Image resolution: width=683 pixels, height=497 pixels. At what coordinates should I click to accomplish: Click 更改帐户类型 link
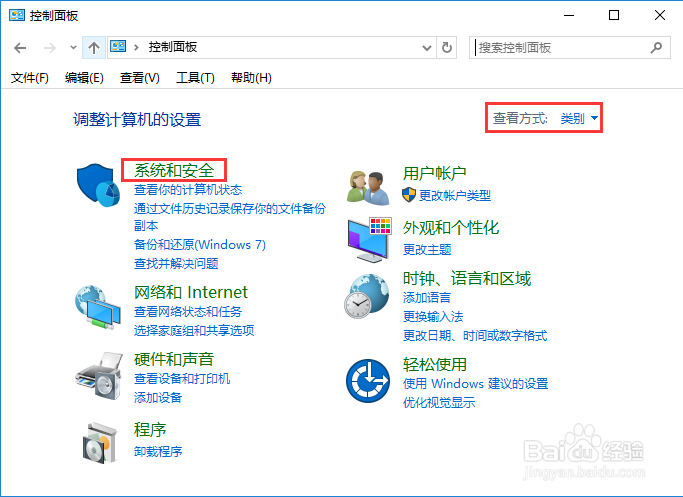455,195
